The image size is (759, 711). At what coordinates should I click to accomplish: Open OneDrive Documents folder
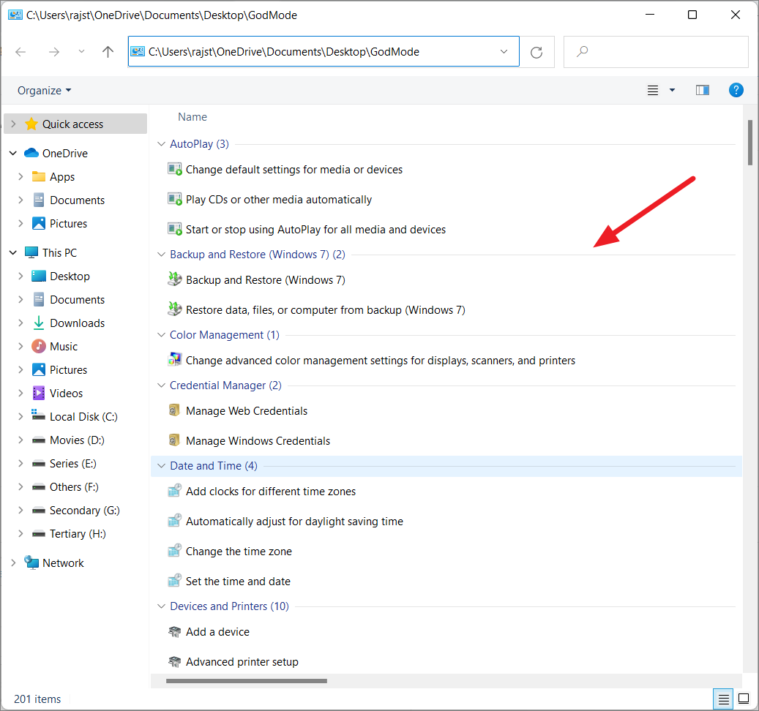[77, 200]
